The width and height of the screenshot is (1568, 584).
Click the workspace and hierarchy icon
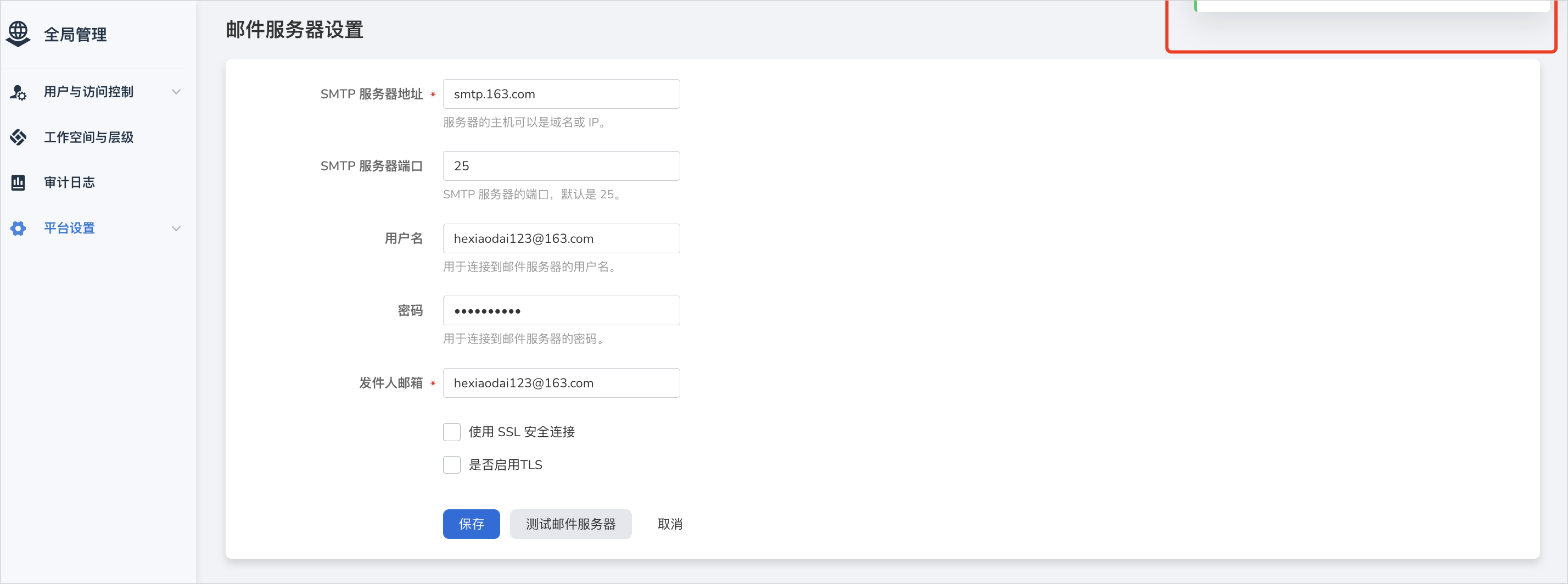(18, 137)
